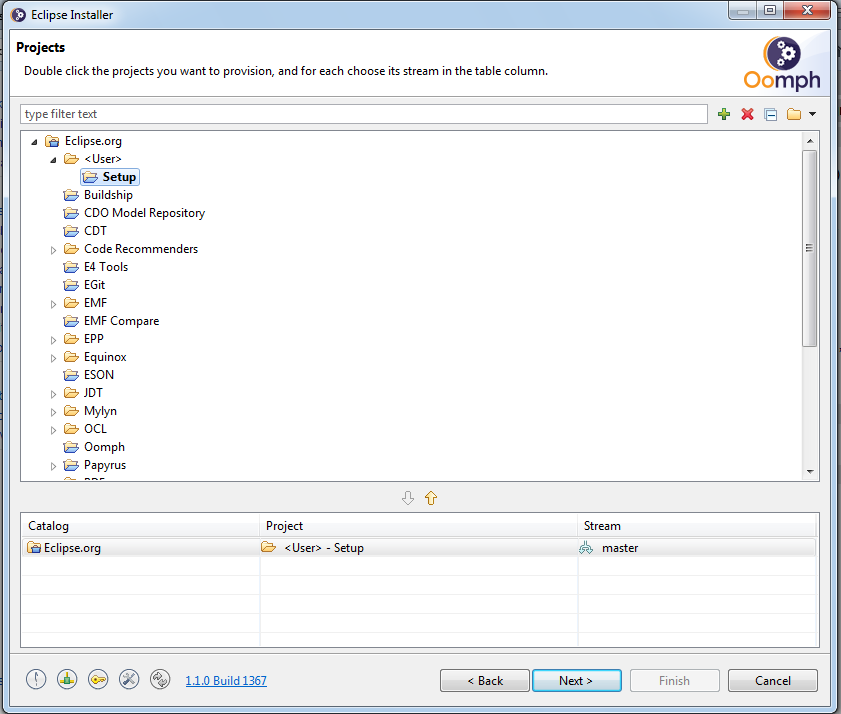This screenshot has width=841, height=714.
Task: Expand the Papyrus tree node
Action: point(53,466)
